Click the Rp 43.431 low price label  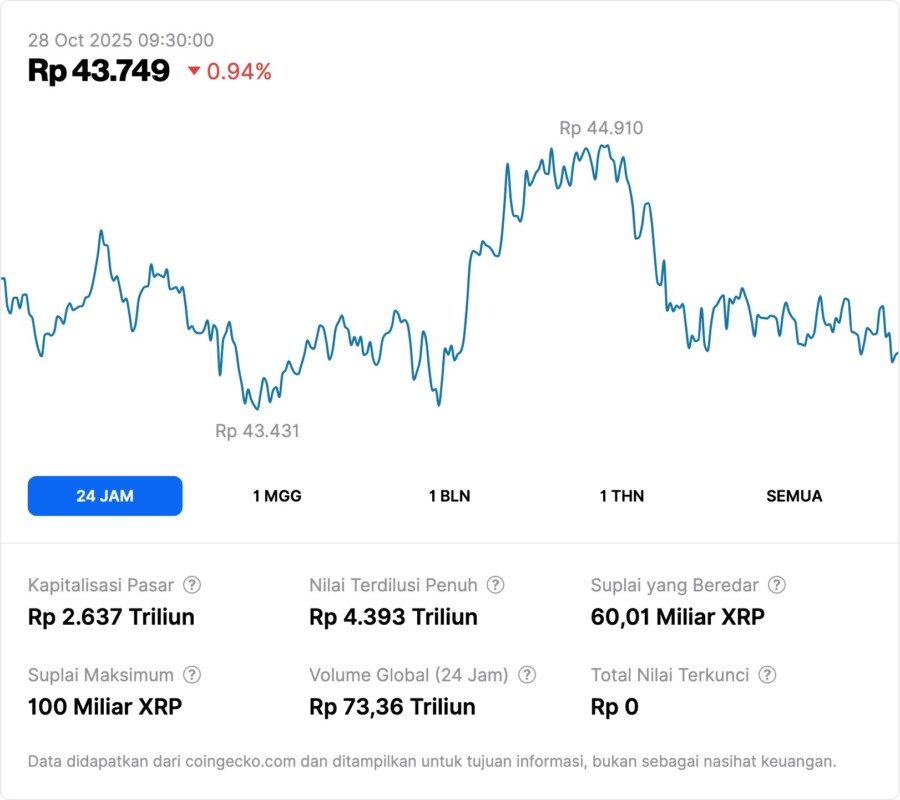(257, 431)
